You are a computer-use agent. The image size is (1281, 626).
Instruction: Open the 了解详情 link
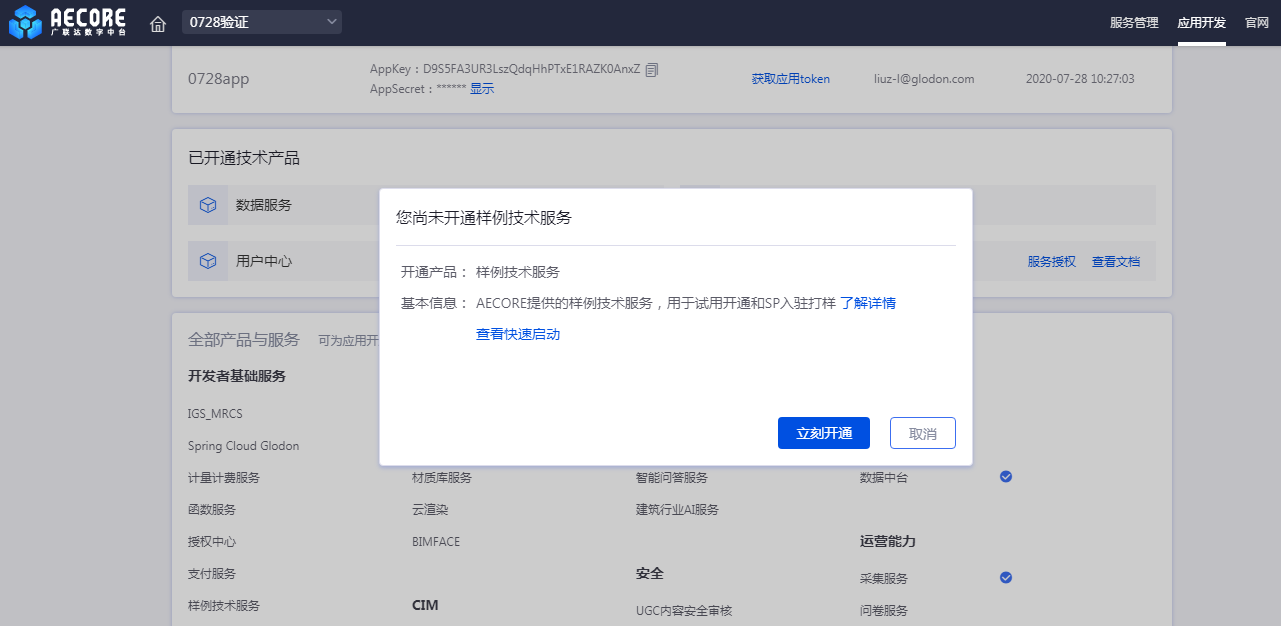pos(867,303)
